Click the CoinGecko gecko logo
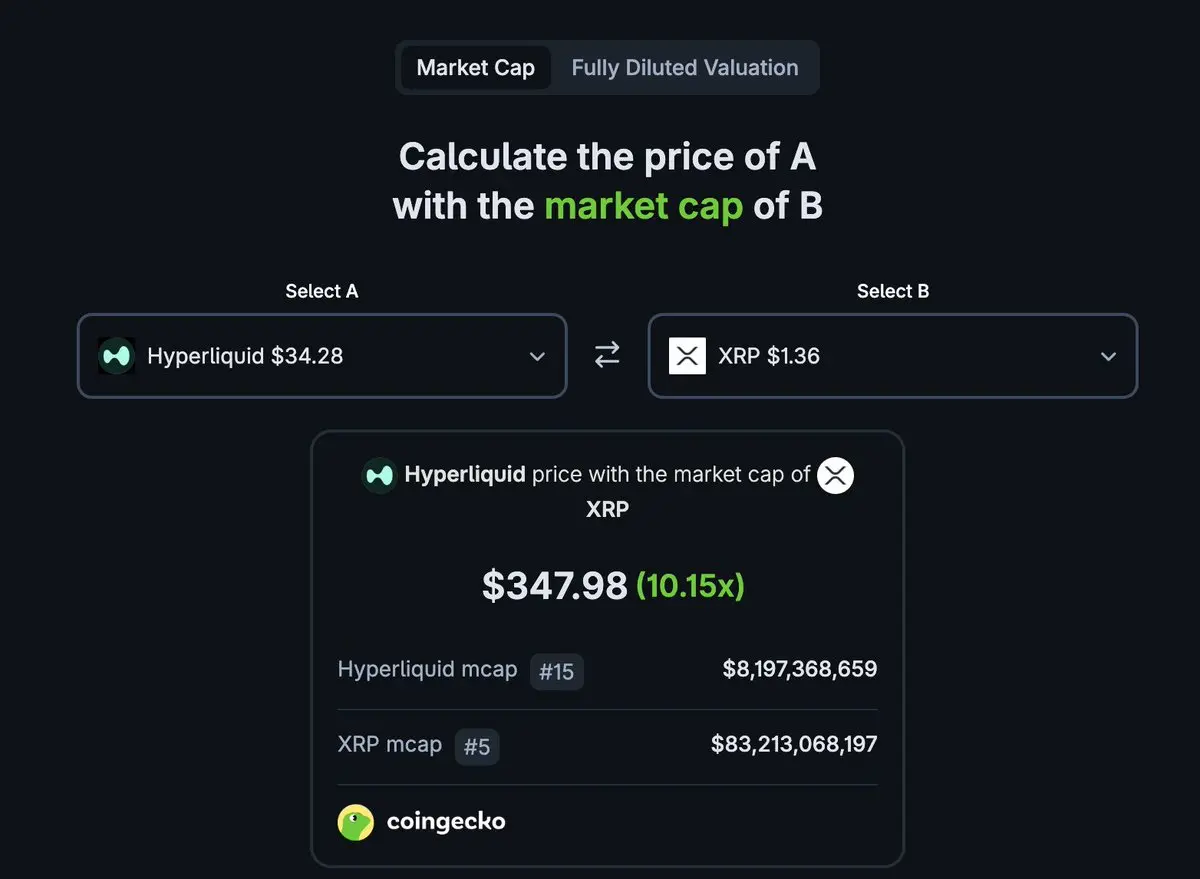1200x879 pixels. [x=356, y=822]
